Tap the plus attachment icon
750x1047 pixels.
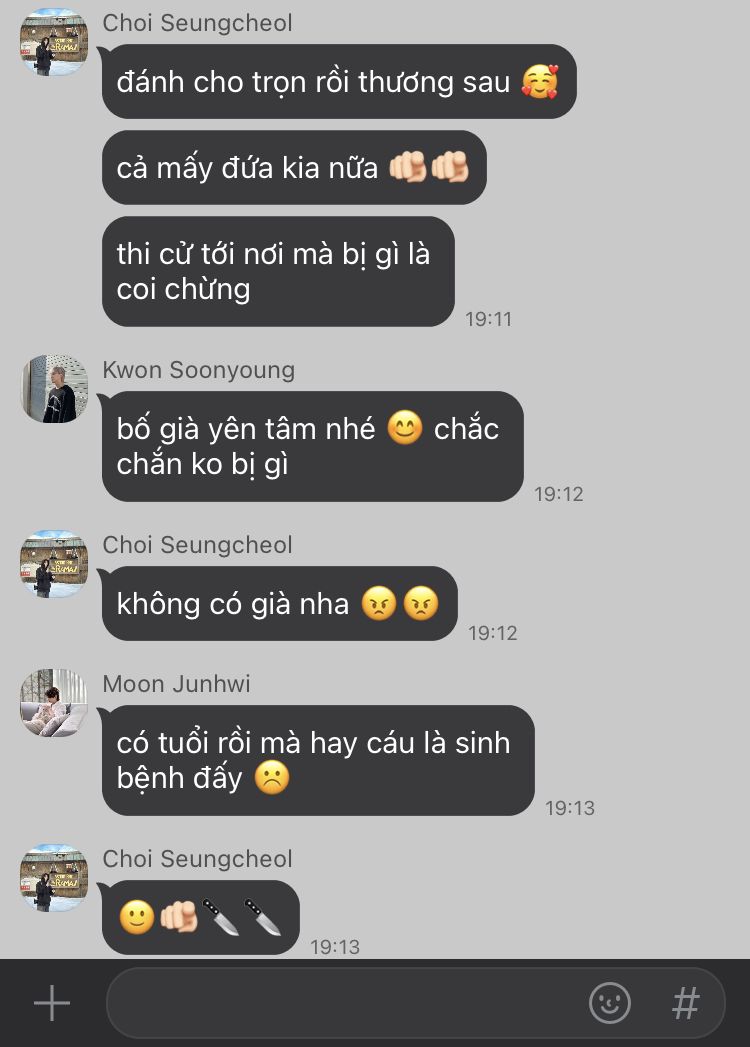click(51, 1003)
